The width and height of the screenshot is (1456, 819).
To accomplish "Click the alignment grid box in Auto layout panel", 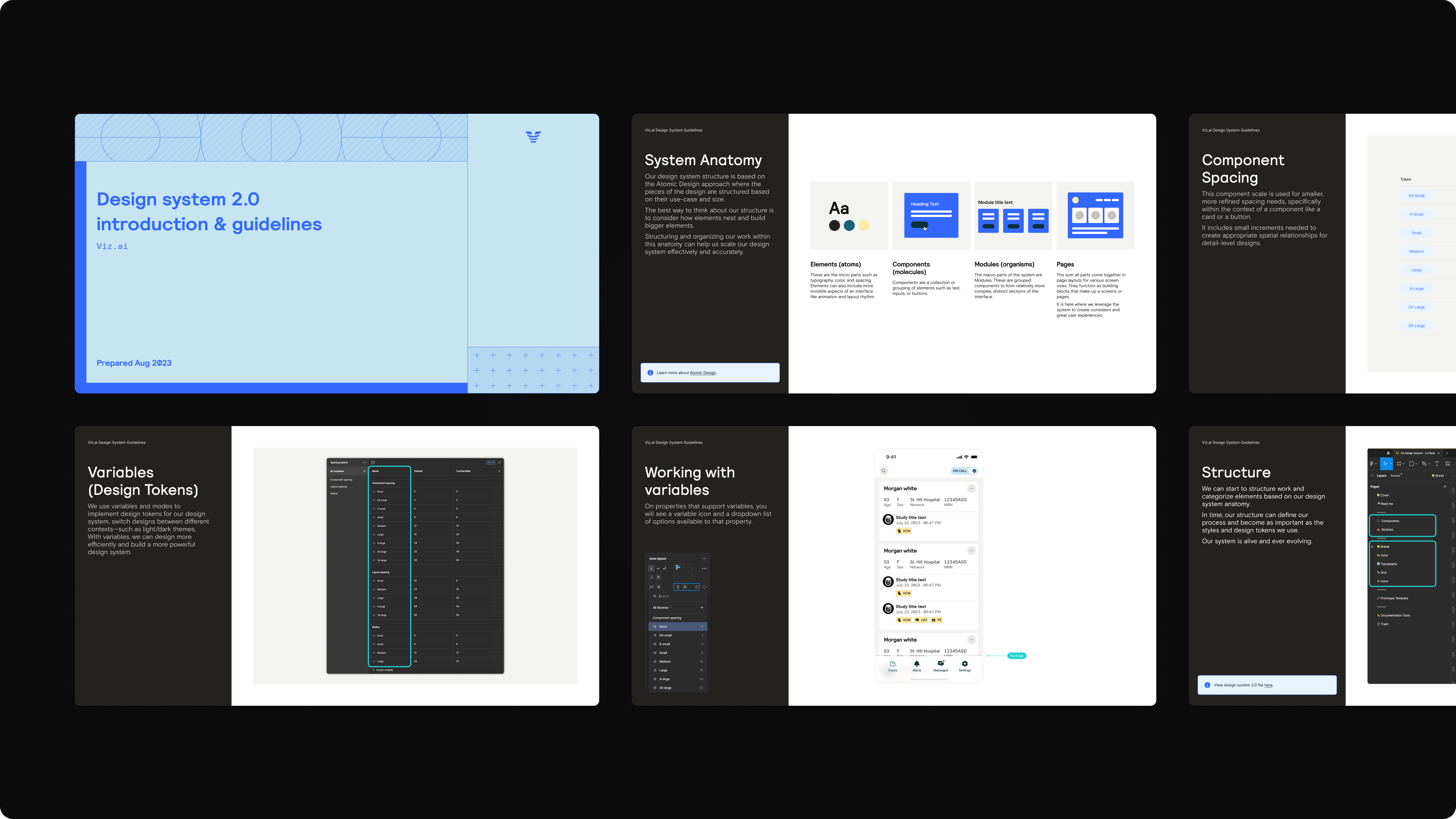I will click(x=683, y=573).
